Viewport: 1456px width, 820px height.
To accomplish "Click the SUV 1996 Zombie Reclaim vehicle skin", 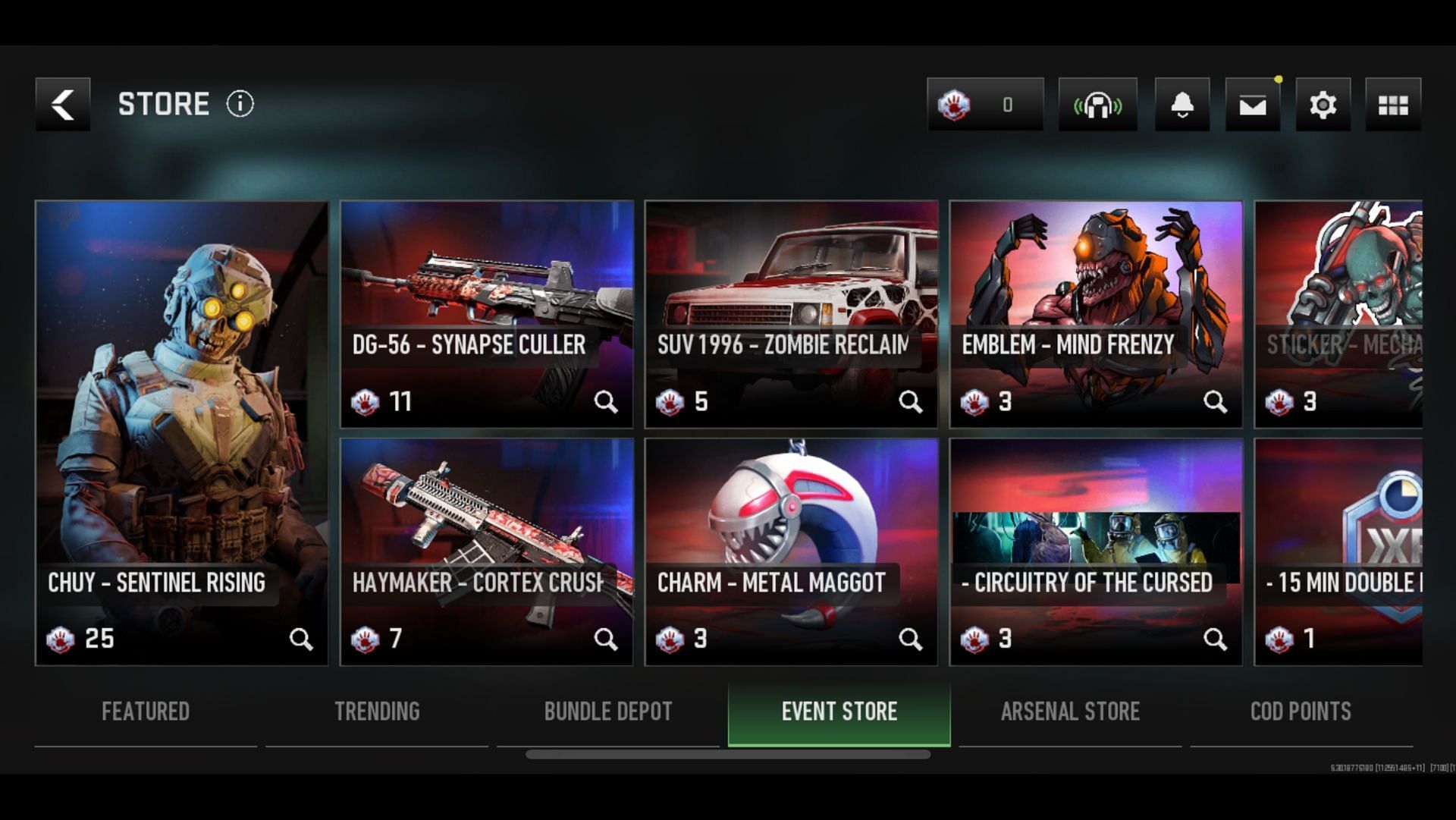I will (790, 312).
